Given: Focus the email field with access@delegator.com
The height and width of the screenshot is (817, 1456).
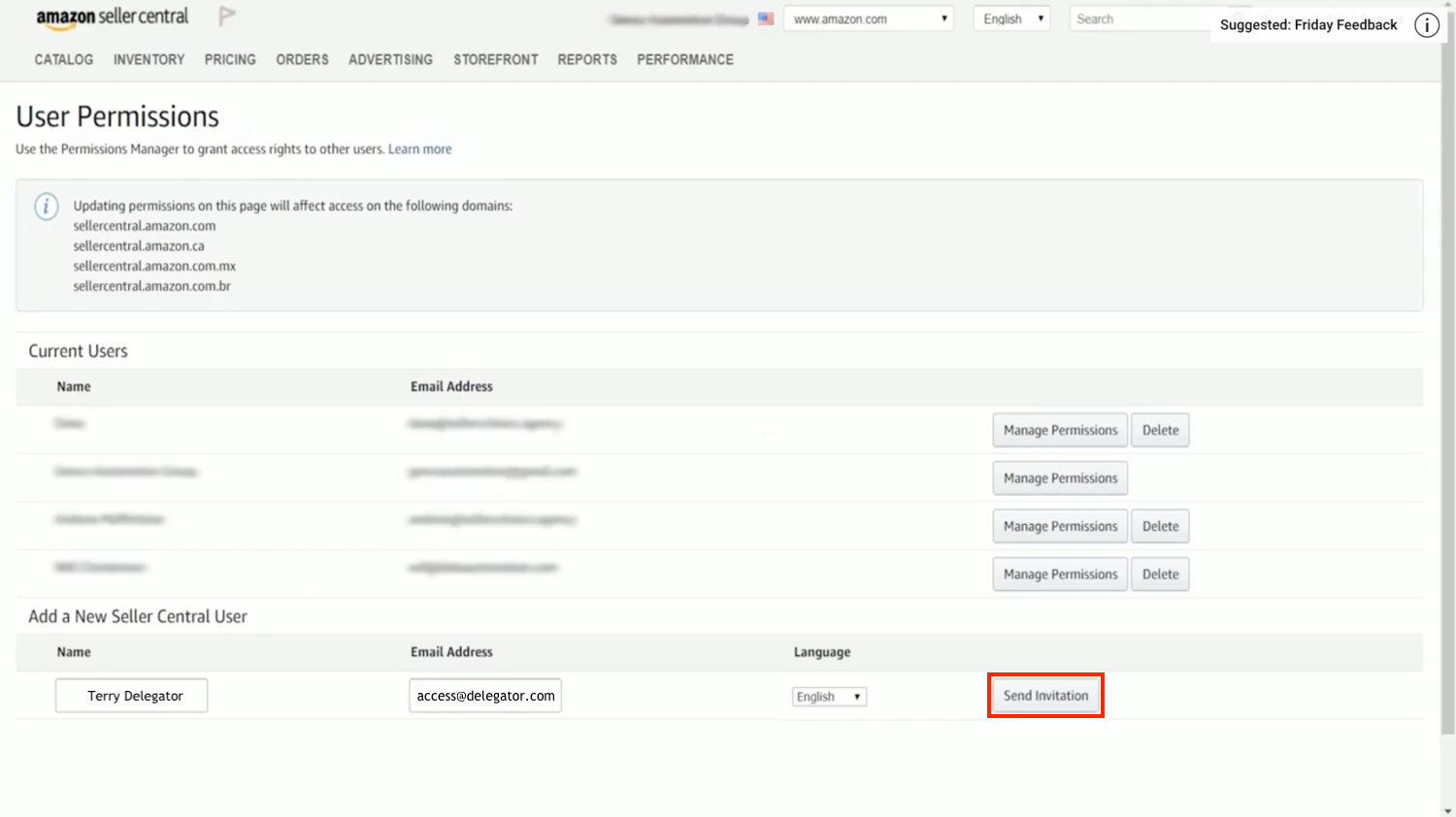Looking at the screenshot, I should [485, 696].
